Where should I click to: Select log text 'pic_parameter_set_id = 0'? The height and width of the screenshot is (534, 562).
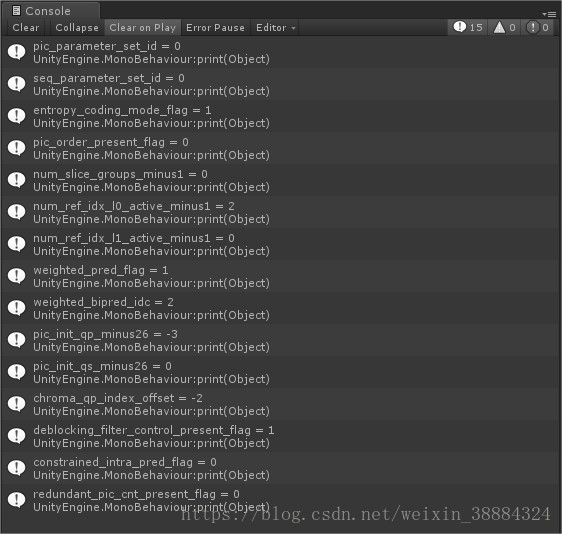click(107, 46)
